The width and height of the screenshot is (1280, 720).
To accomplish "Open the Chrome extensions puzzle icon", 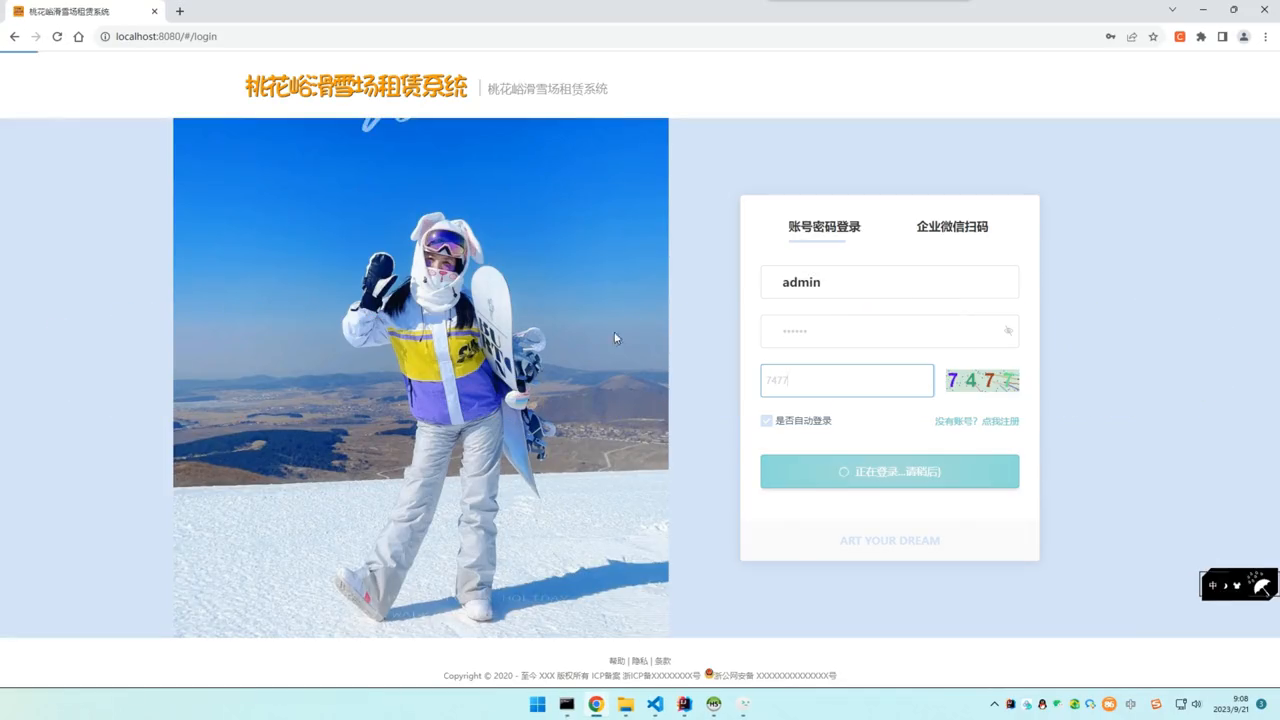I will [1201, 37].
